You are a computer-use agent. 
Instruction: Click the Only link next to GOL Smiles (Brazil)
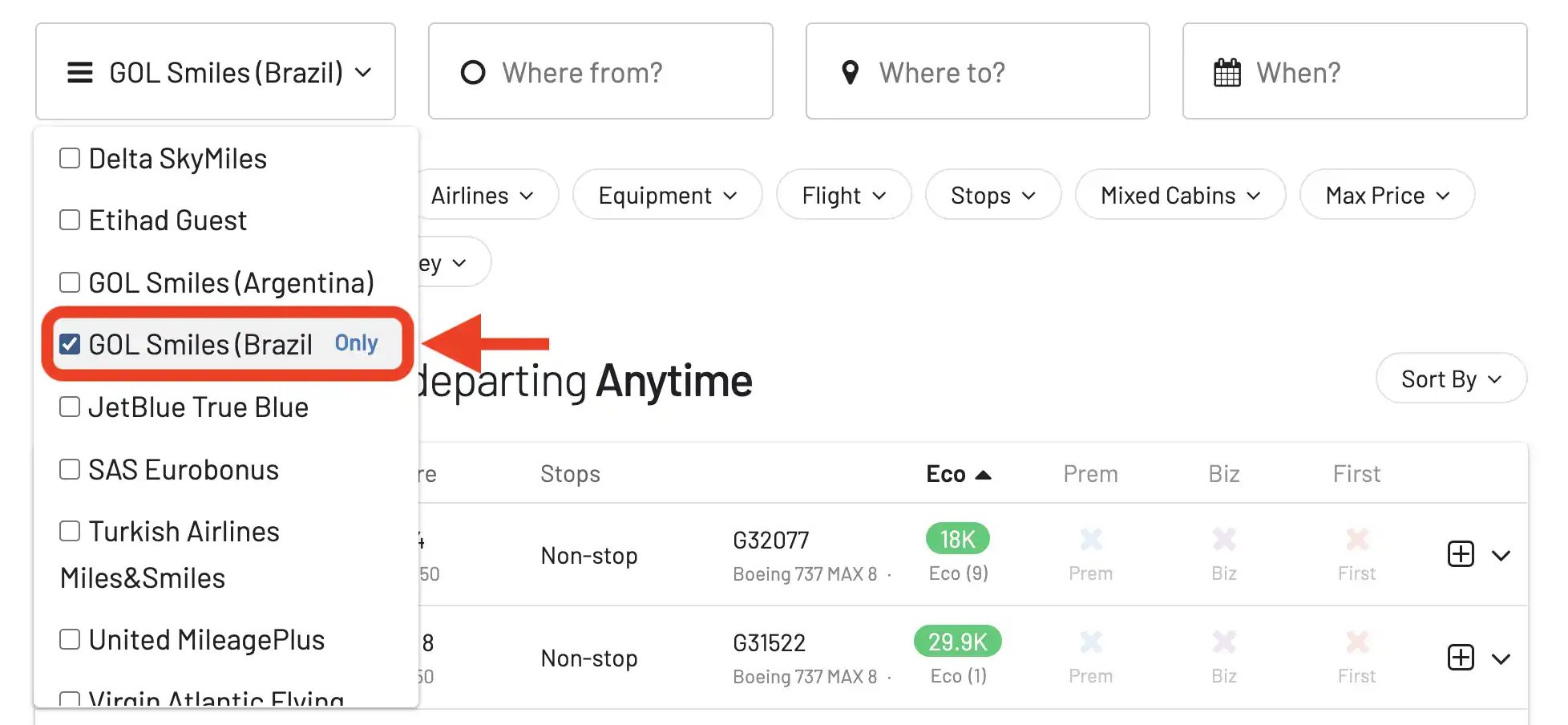coord(356,343)
